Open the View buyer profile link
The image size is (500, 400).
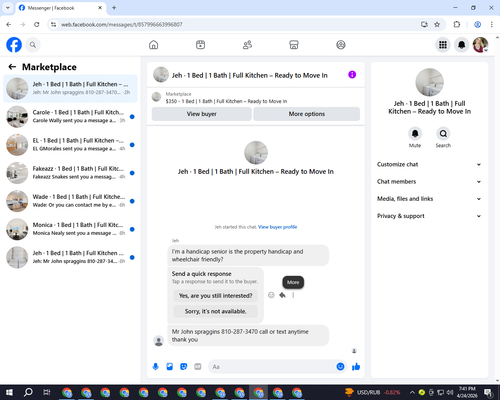click(x=277, y=227)
